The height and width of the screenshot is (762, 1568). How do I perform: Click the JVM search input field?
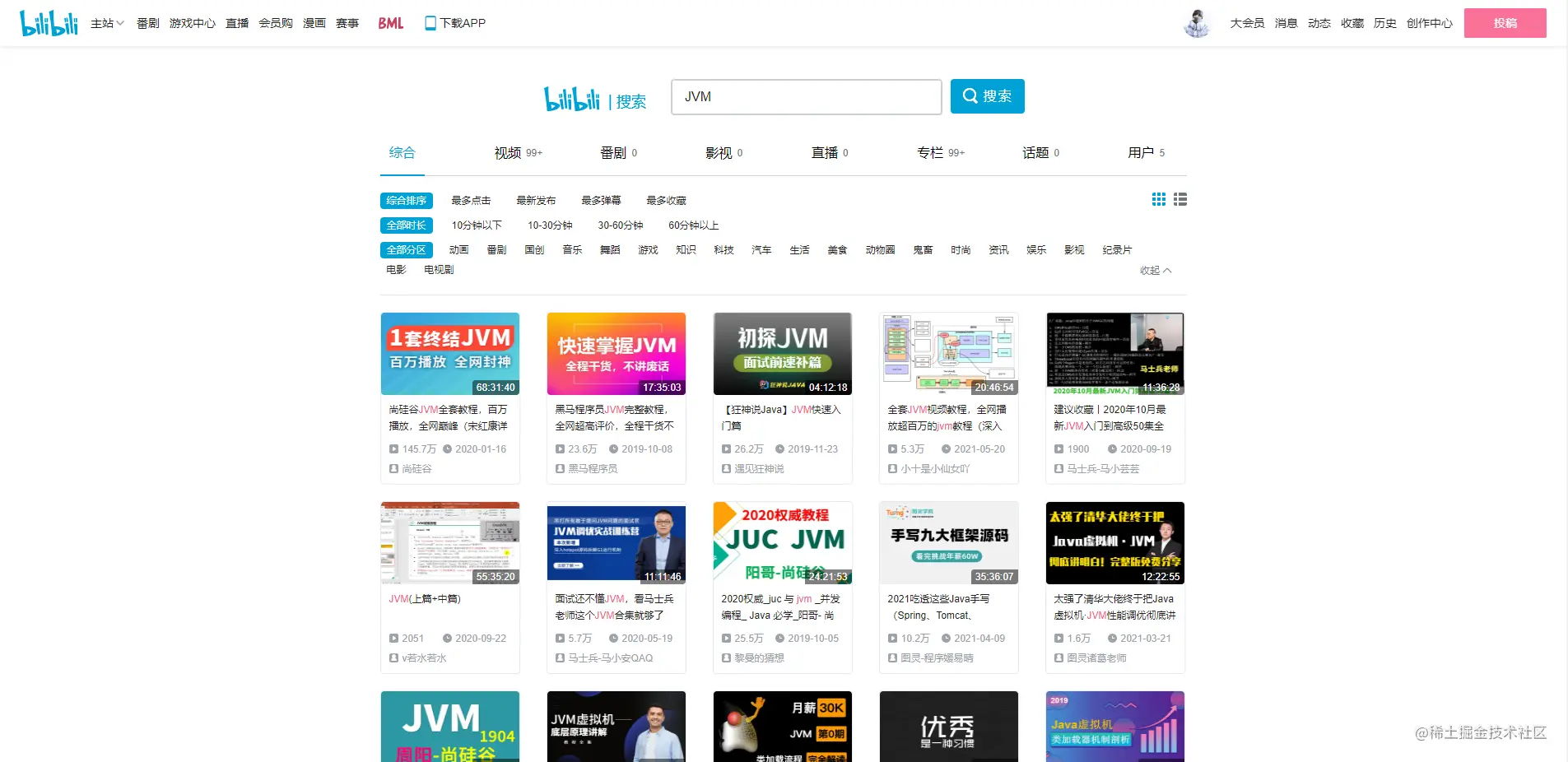(806, 97)
